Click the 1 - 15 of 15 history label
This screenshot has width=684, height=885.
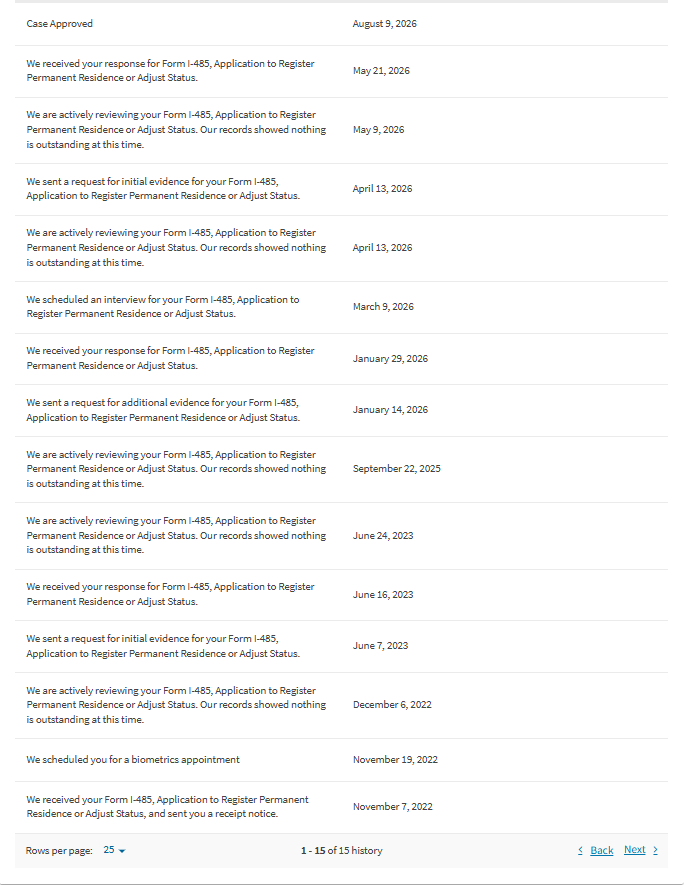coord(341,851)
